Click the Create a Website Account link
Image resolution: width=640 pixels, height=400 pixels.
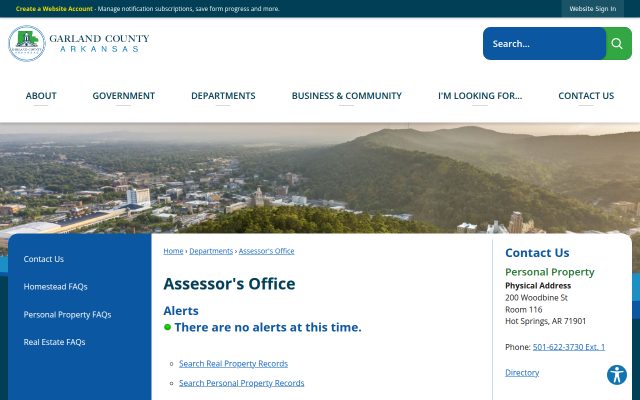tap(54, 9)
